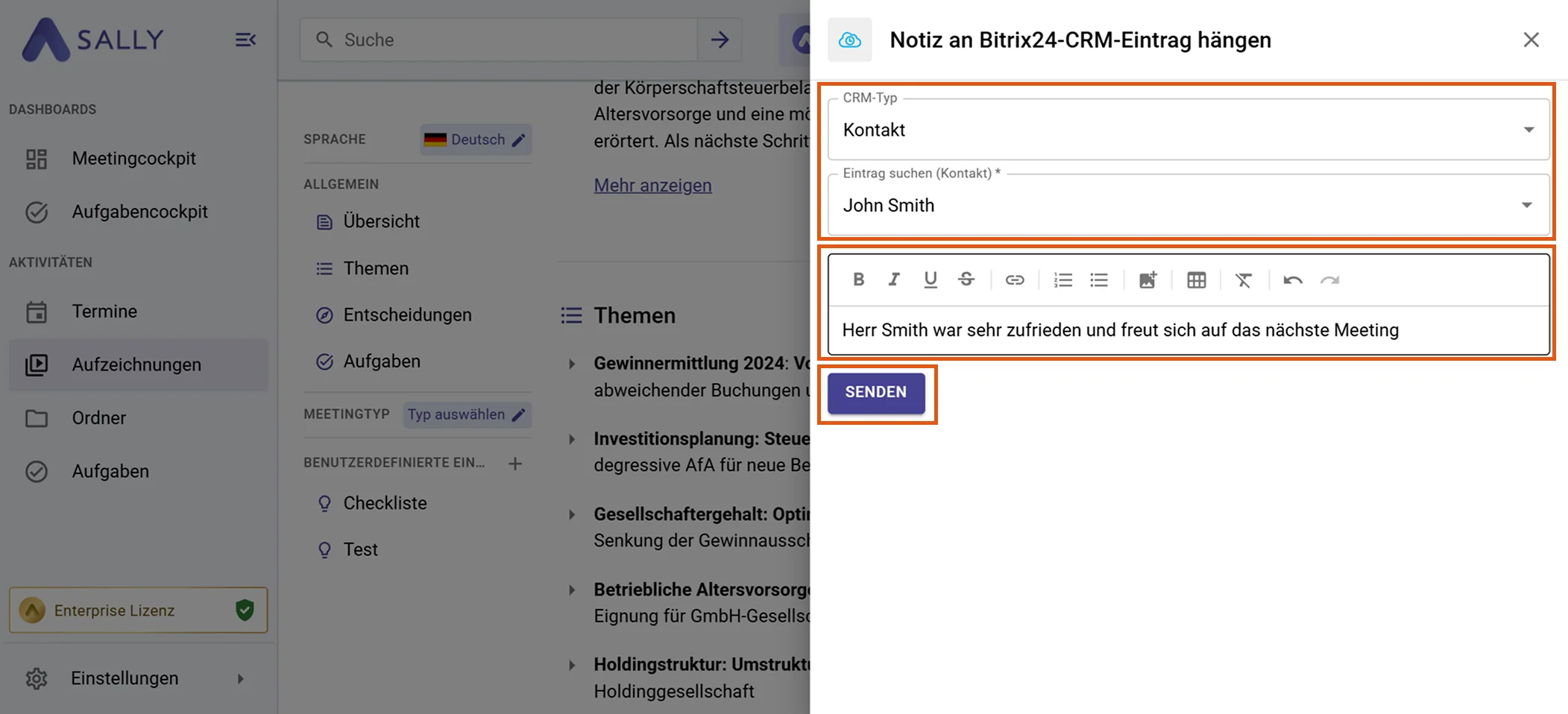Apply italic formatting in note editor
Viewport: 1568px width, 714px height.
(894, 279)
